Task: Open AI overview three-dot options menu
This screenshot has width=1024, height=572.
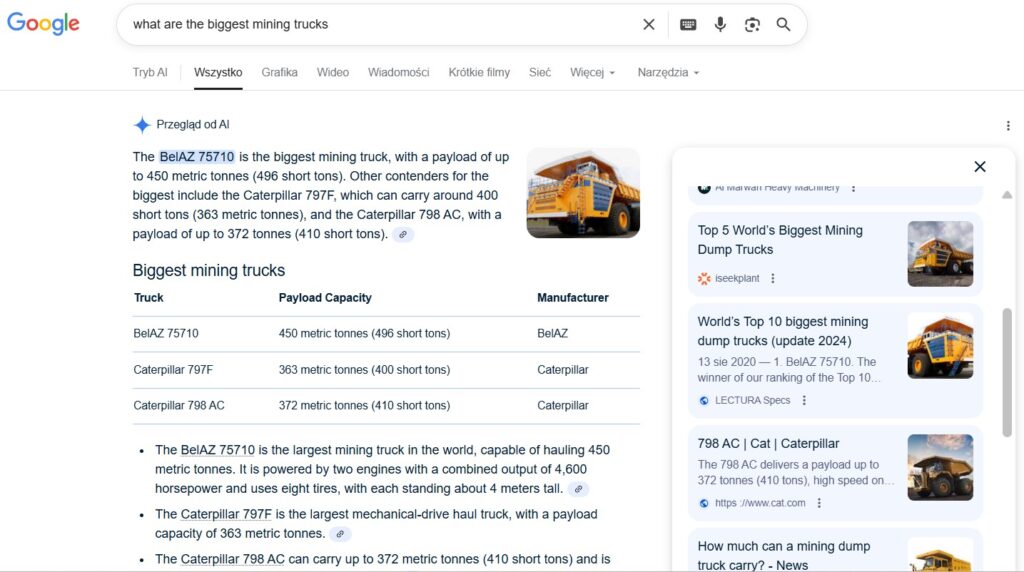Action: click(1007, 125)
